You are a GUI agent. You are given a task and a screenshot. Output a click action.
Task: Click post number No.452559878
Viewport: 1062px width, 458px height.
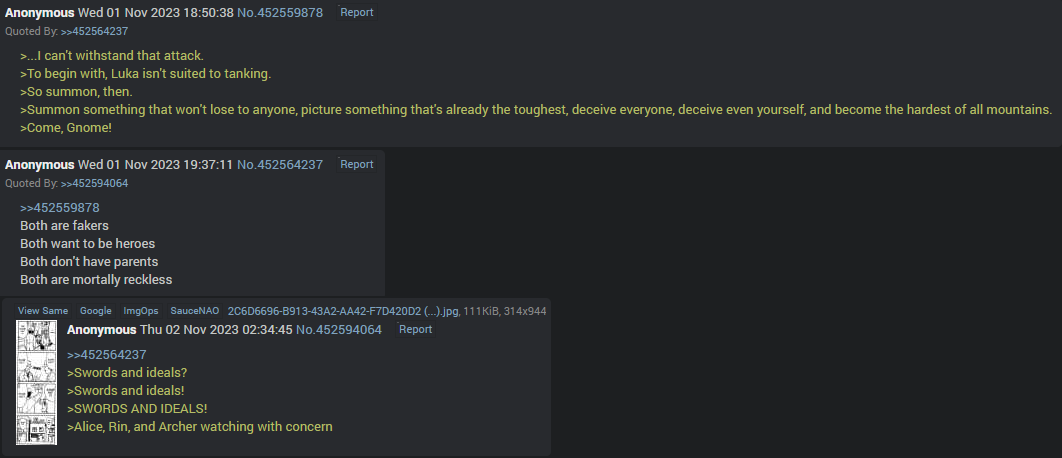(280, 12)
